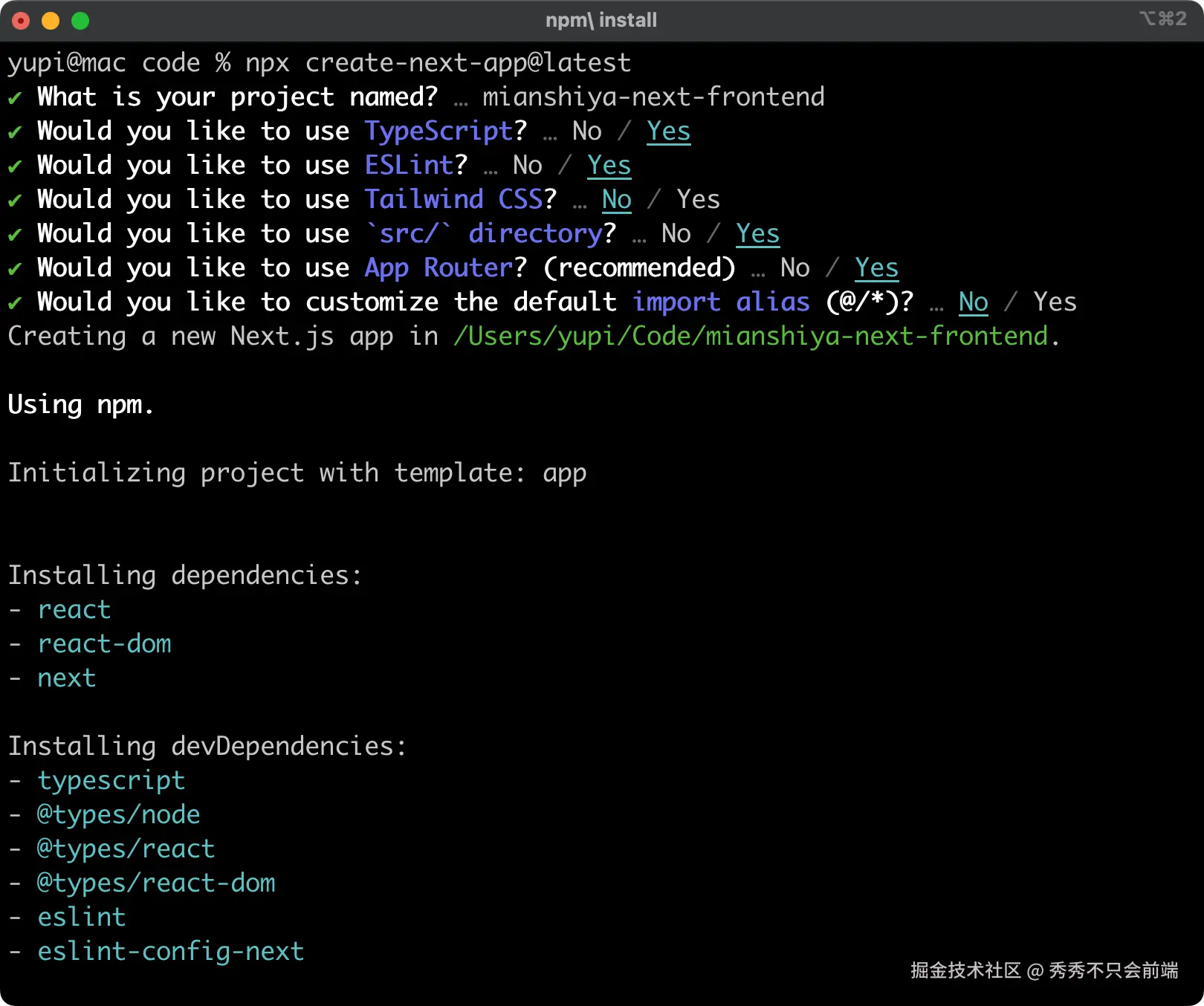This screenshot has width=1204, height=1006.
Task: Click the green checkmark beside the project name question
Action: (x=15, y=98)
